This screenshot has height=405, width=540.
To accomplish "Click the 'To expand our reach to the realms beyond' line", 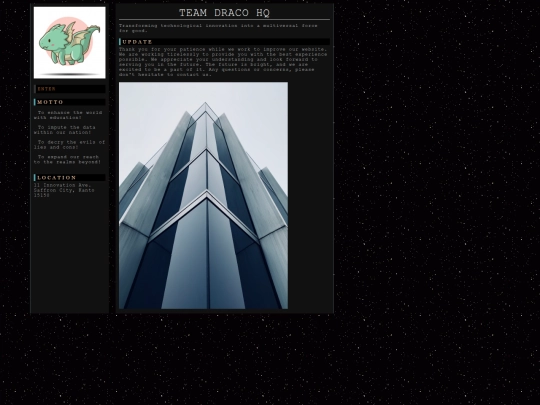I will coord(68,159).
